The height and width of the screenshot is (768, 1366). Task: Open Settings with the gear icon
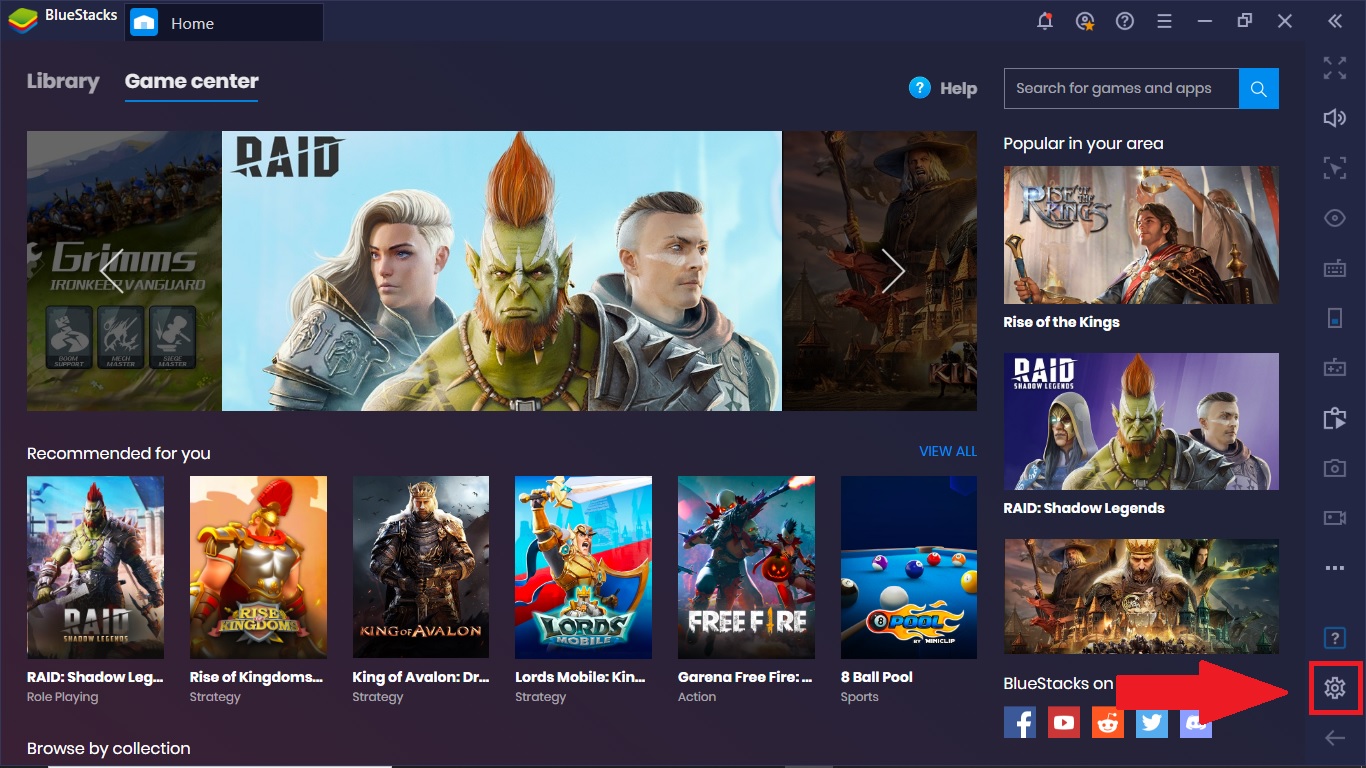point(1335,688)
